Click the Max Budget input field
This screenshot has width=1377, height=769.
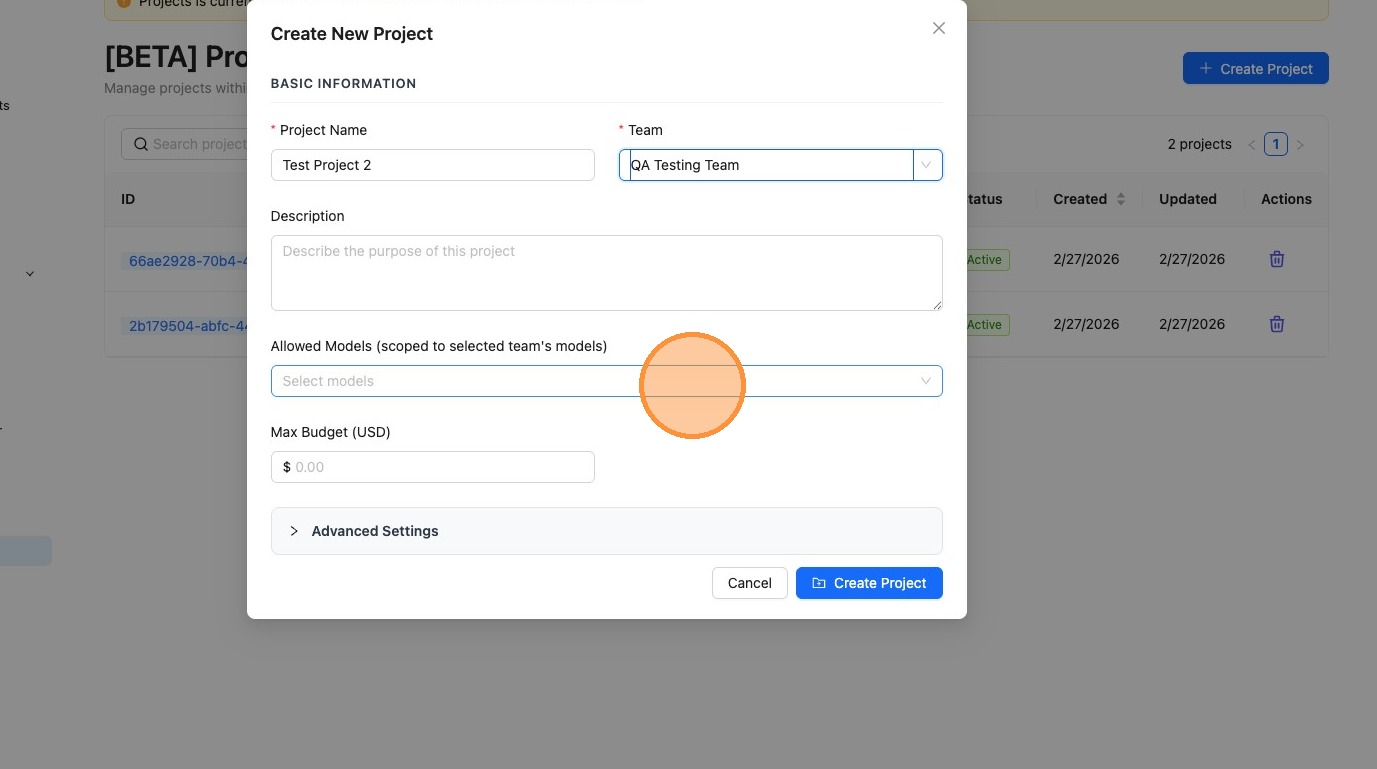click(440, 467)
